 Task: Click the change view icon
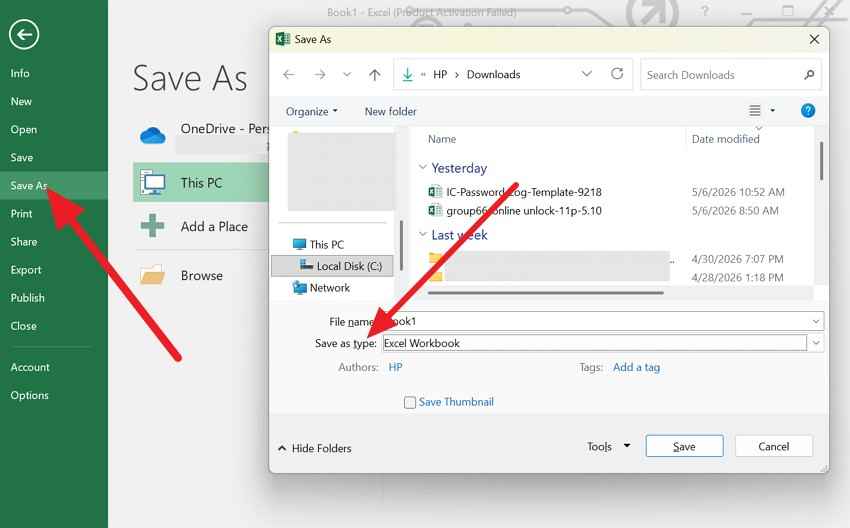(x=755, y=111)
